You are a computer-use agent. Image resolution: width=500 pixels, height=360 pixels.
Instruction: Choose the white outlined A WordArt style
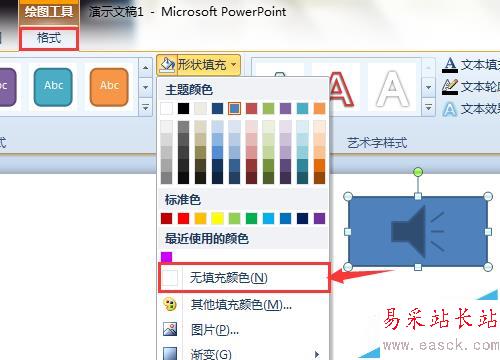[392, 88]
